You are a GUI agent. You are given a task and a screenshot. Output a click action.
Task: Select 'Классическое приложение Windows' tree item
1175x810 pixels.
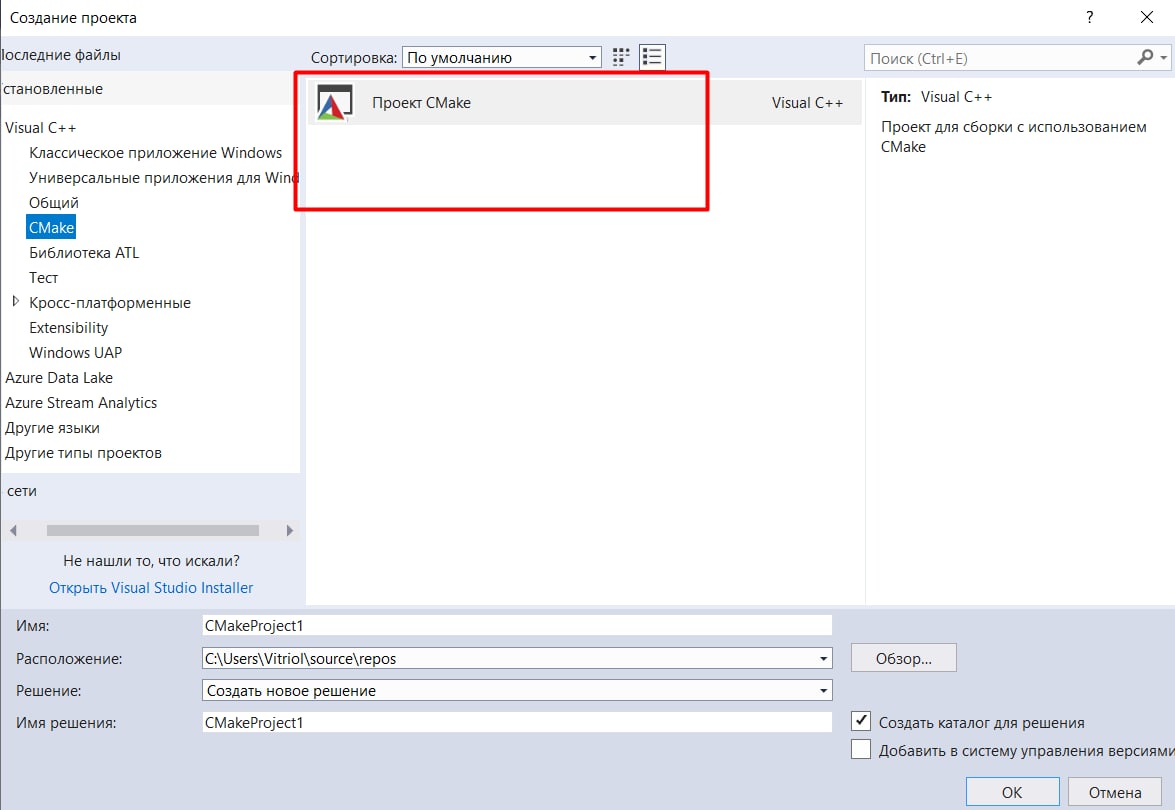click(x=155, y=153)
